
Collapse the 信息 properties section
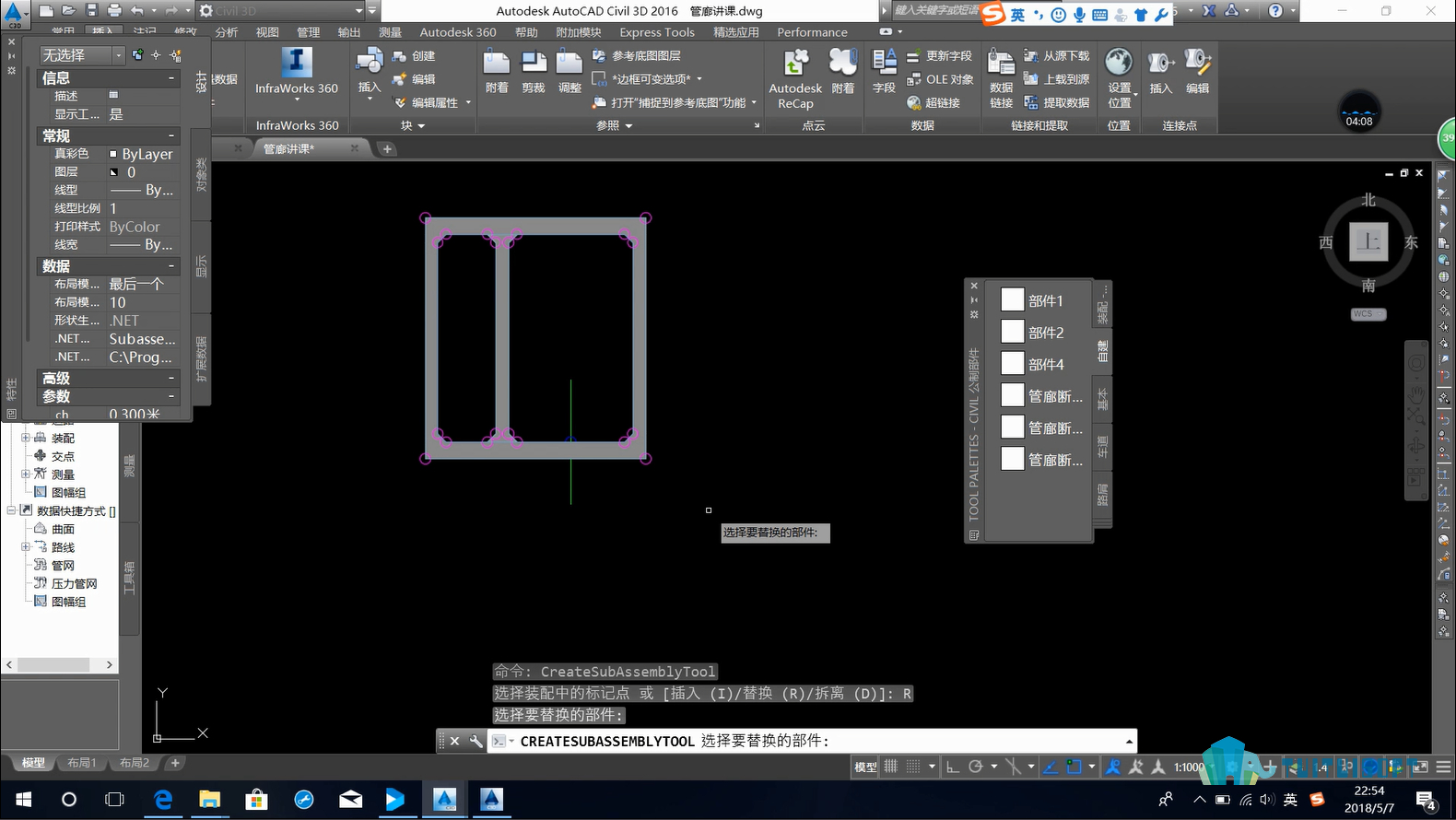pos(171,78)
